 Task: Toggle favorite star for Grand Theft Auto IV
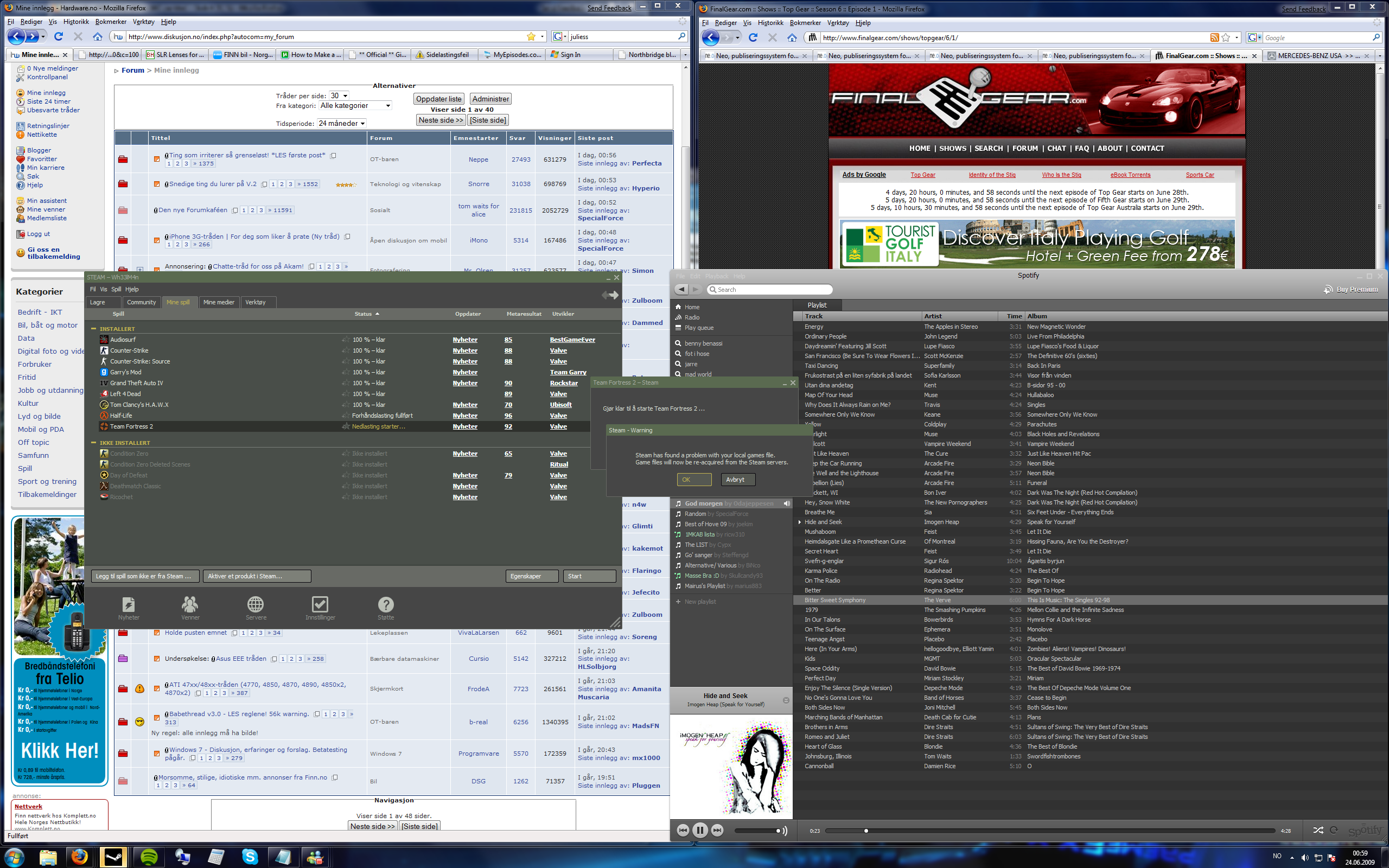pyautogui.click(x=346, y=383)
